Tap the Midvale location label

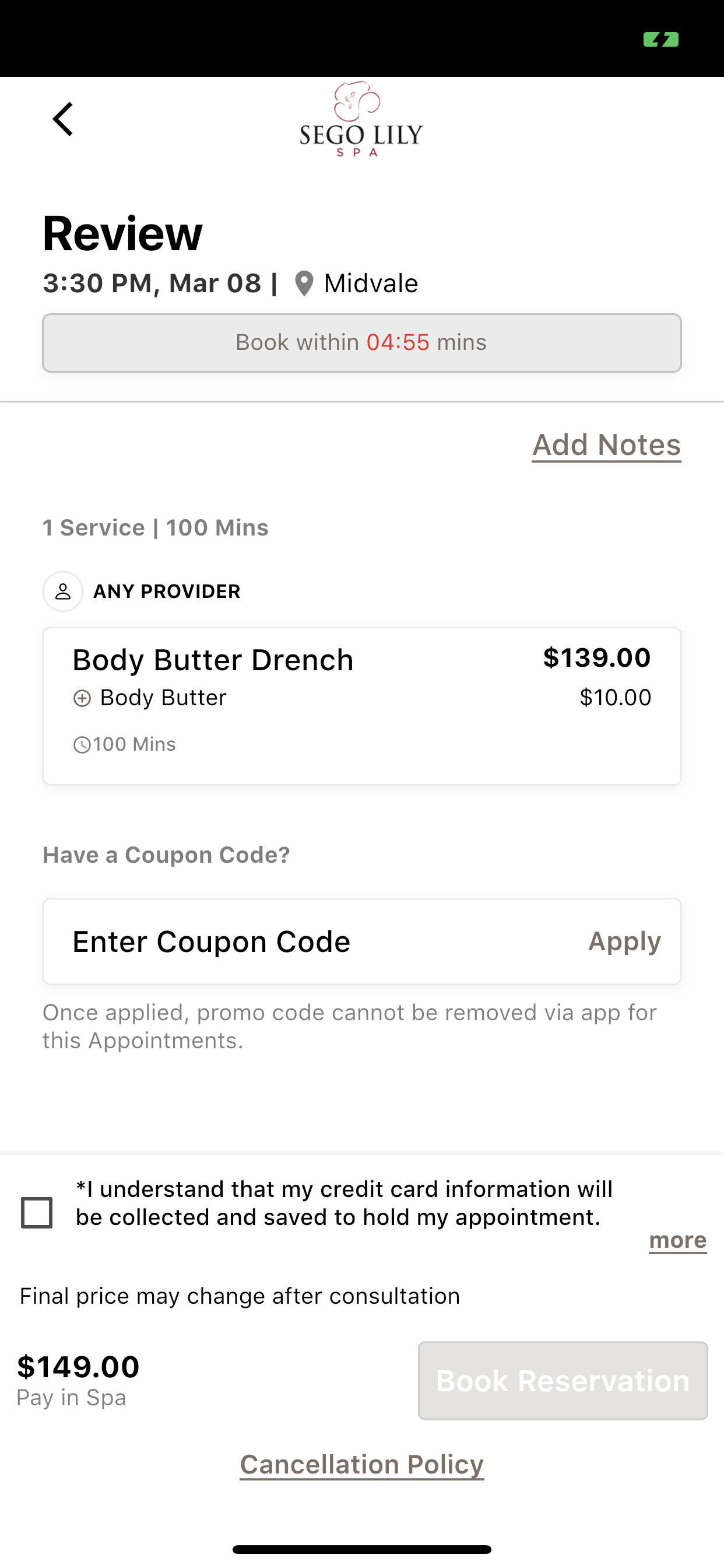(371, 283)
